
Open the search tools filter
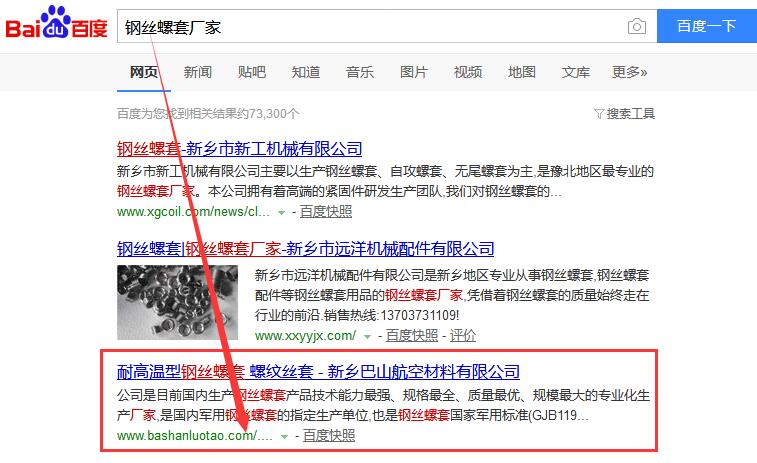click(x=624, y=113)
